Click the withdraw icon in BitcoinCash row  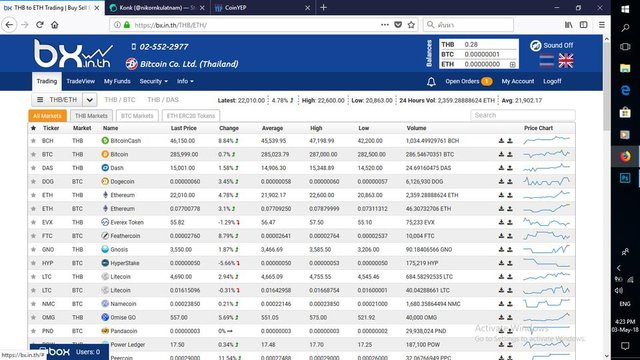pos(510,141)
